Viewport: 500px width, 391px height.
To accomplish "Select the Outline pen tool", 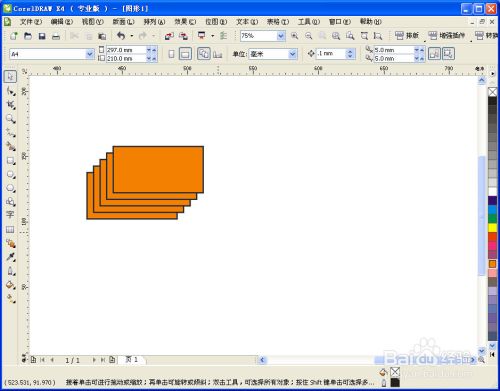I will click(x=11, y=271).
